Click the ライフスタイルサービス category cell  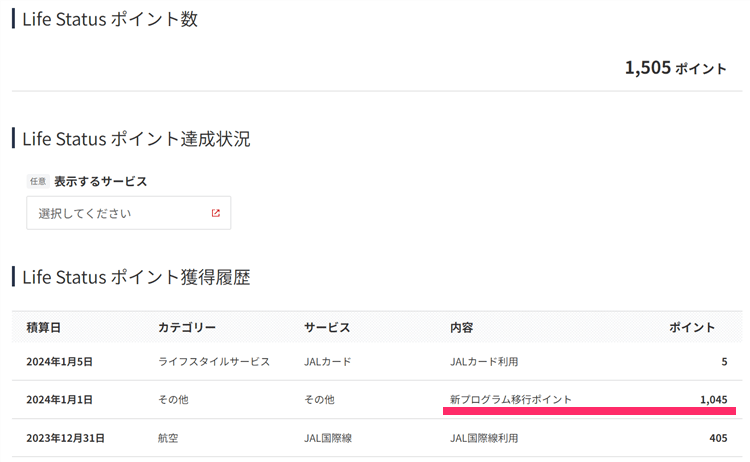click(214, 362)
